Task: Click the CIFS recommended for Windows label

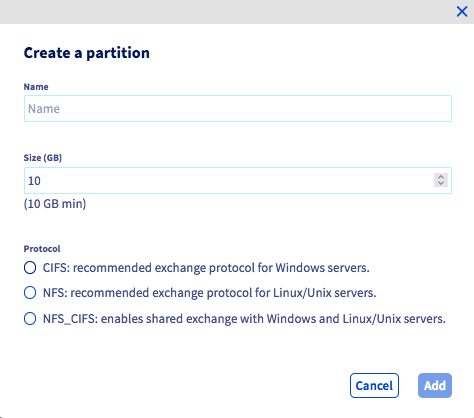Action: pyautogui.click(x=206, y=268)
